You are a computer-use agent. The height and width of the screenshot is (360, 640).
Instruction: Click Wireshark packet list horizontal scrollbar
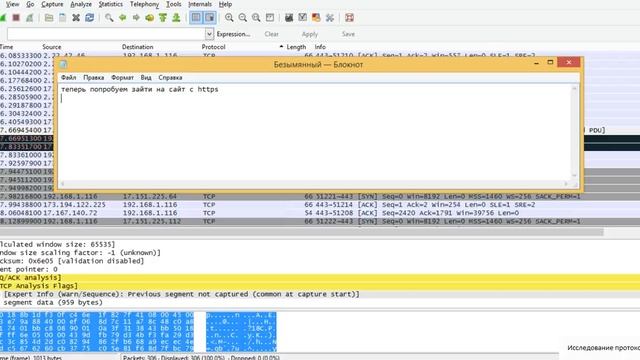[x=301, y=232]
